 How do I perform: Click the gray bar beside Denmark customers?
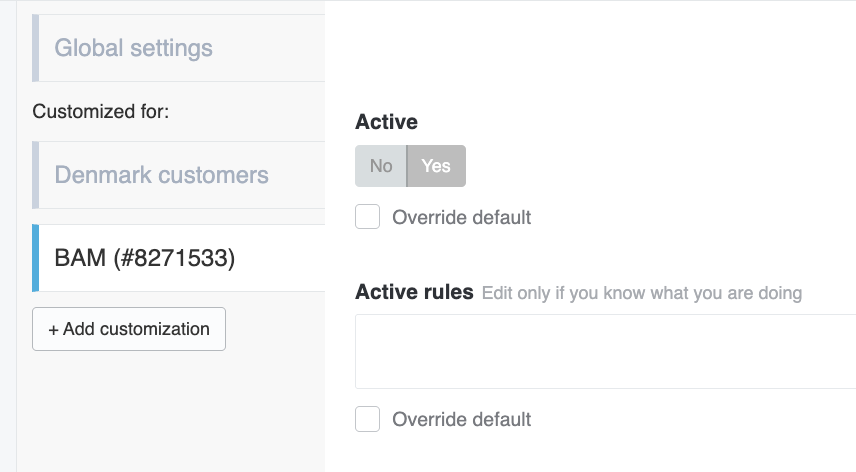tap(35, 175)
